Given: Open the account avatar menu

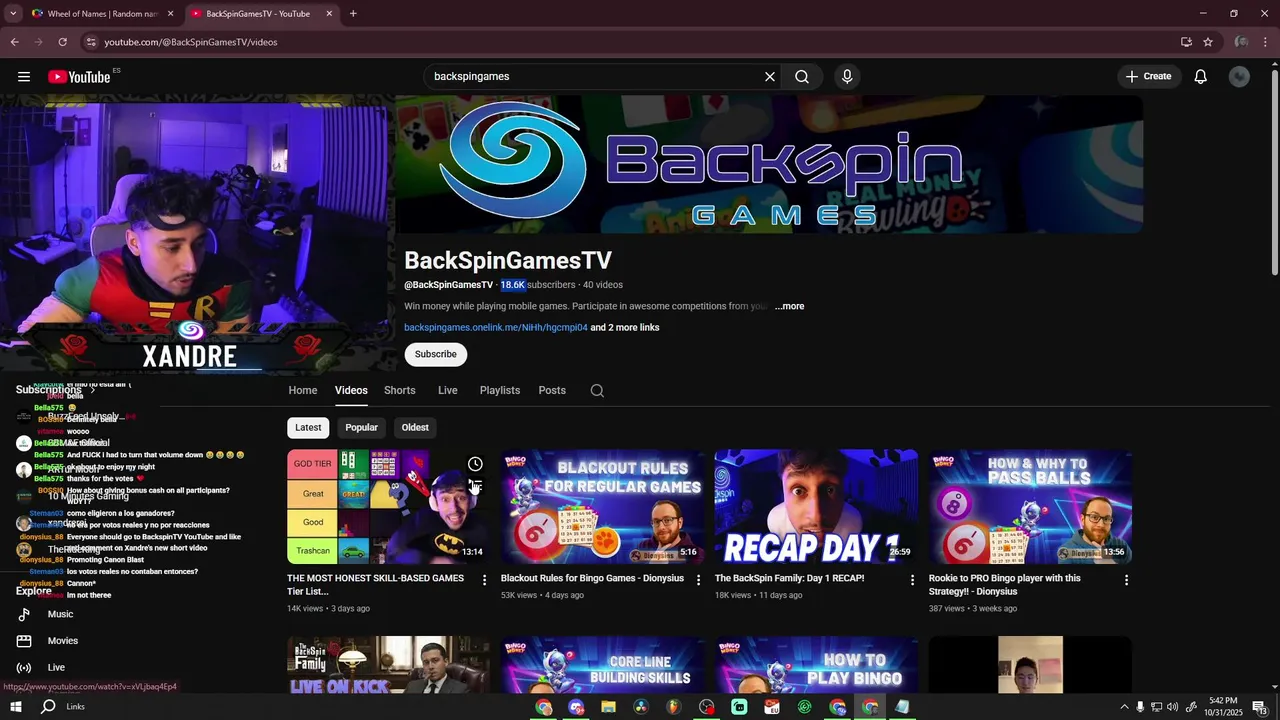Looking at the screenshot, I should (x=1239, y=77).
